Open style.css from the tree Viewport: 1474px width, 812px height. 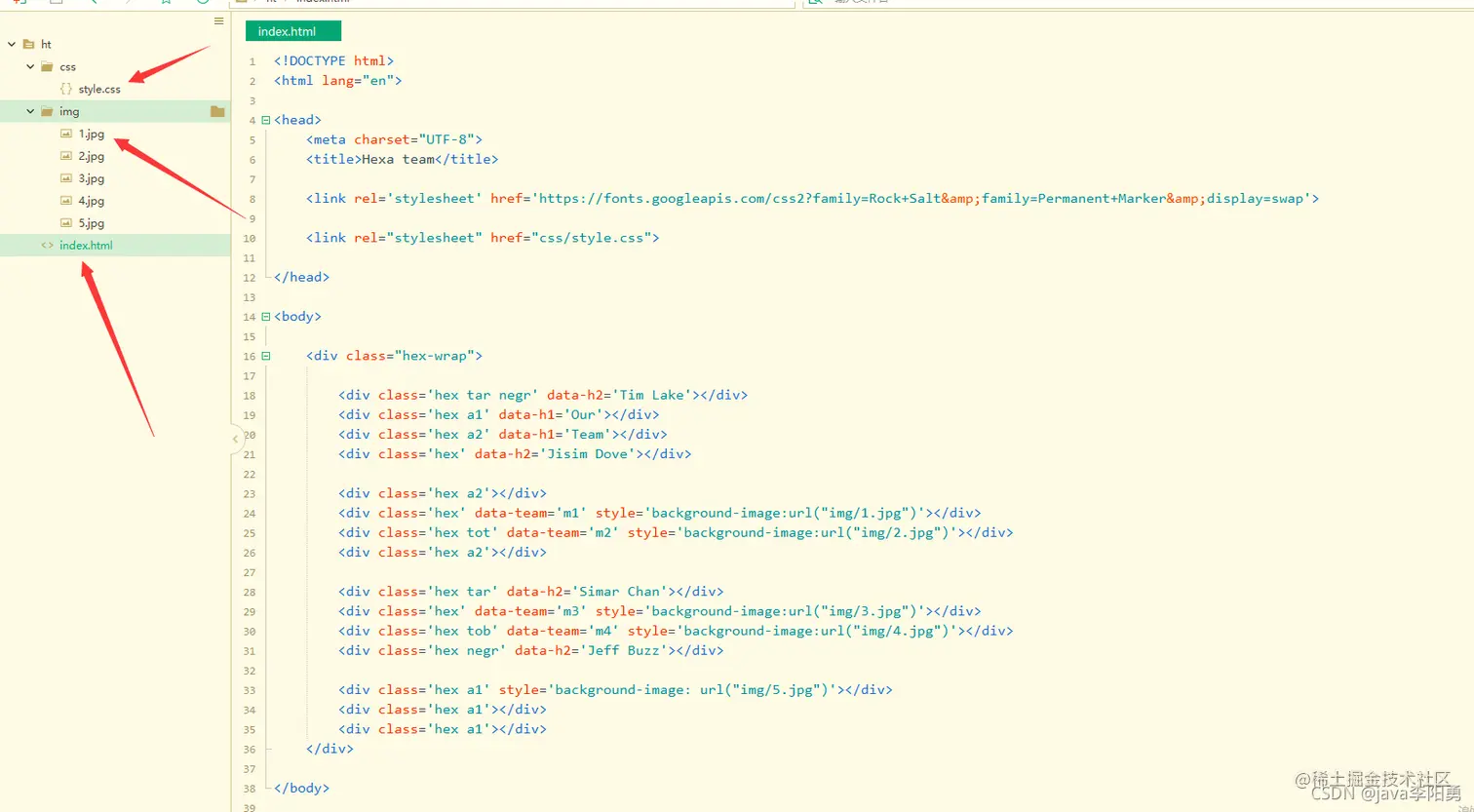pos(99,89)
